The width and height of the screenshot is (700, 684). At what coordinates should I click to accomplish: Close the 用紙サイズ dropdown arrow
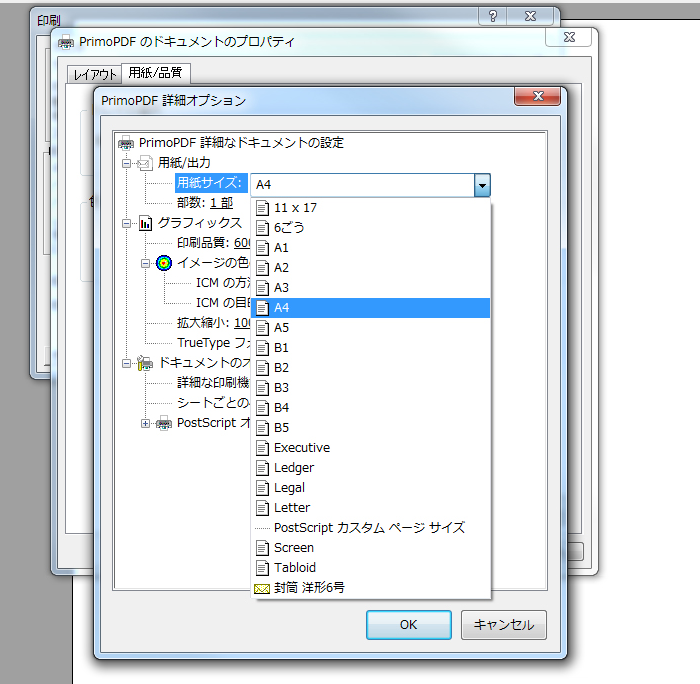pos(482,184)
